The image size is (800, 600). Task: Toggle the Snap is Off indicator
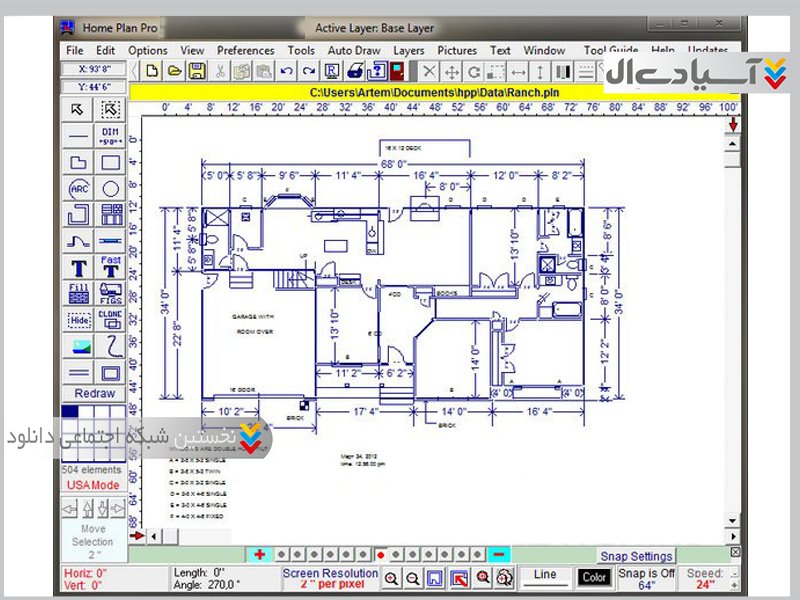[x=646, y=578]
